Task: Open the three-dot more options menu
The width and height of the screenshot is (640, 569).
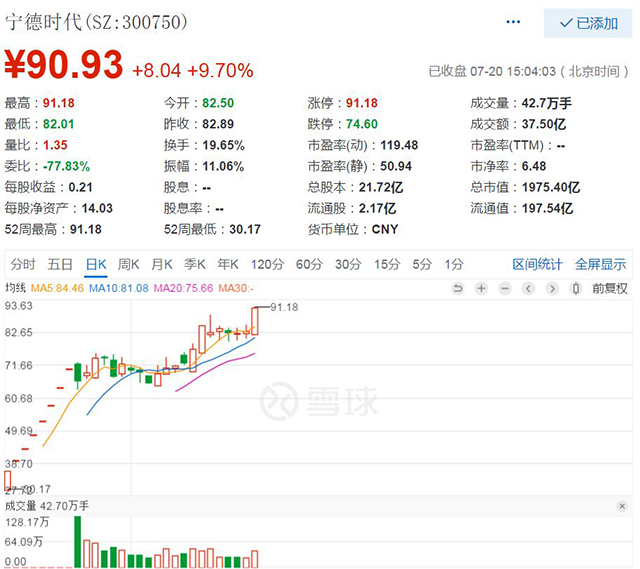Action: pos(513,22)
